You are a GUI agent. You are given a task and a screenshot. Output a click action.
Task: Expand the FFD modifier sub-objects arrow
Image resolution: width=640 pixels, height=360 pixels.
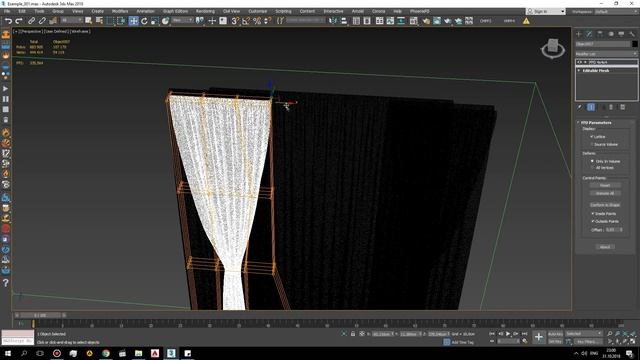click(x=585, y=62)
